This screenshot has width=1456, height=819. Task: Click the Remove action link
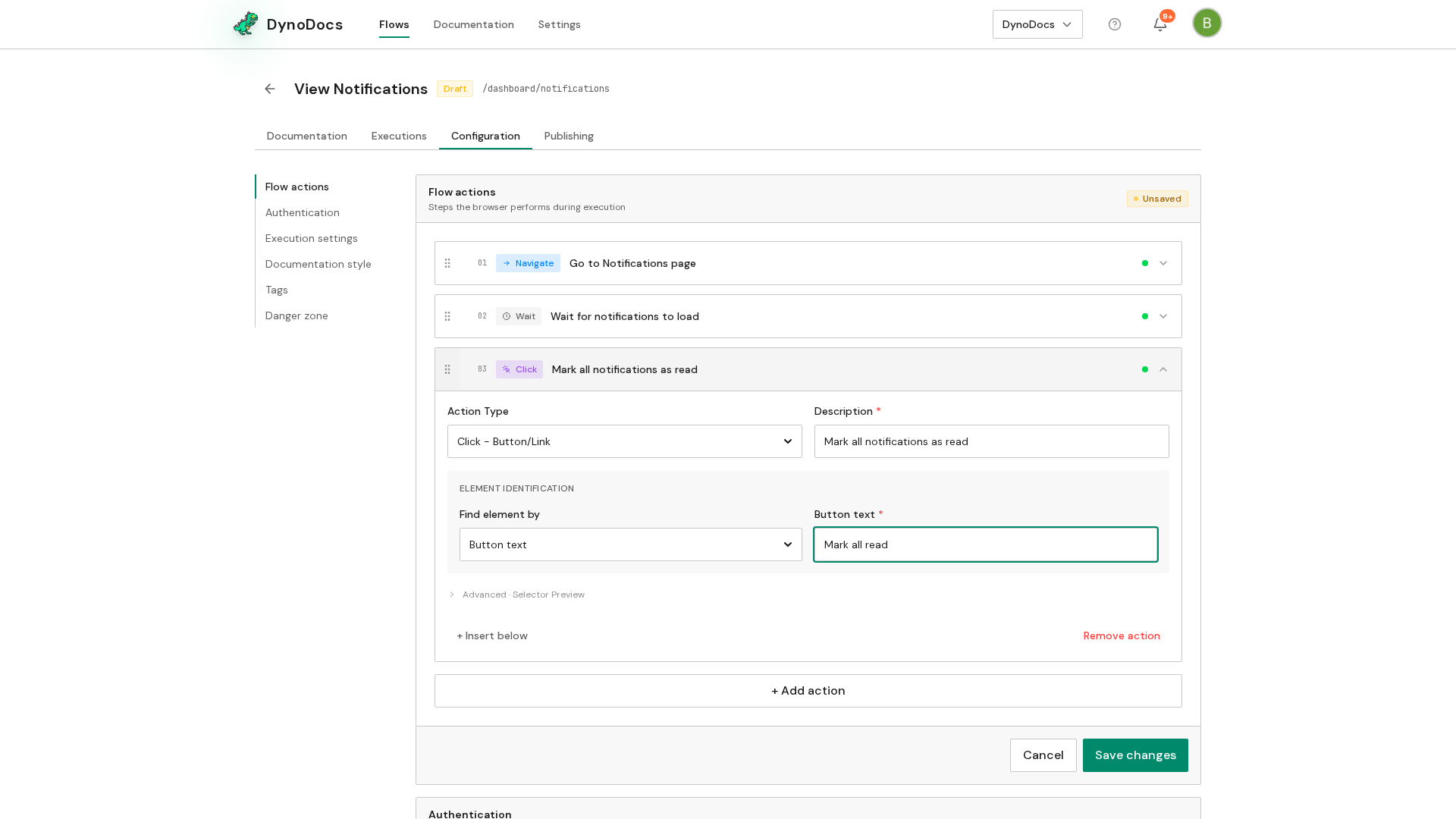coord(1122,635)
